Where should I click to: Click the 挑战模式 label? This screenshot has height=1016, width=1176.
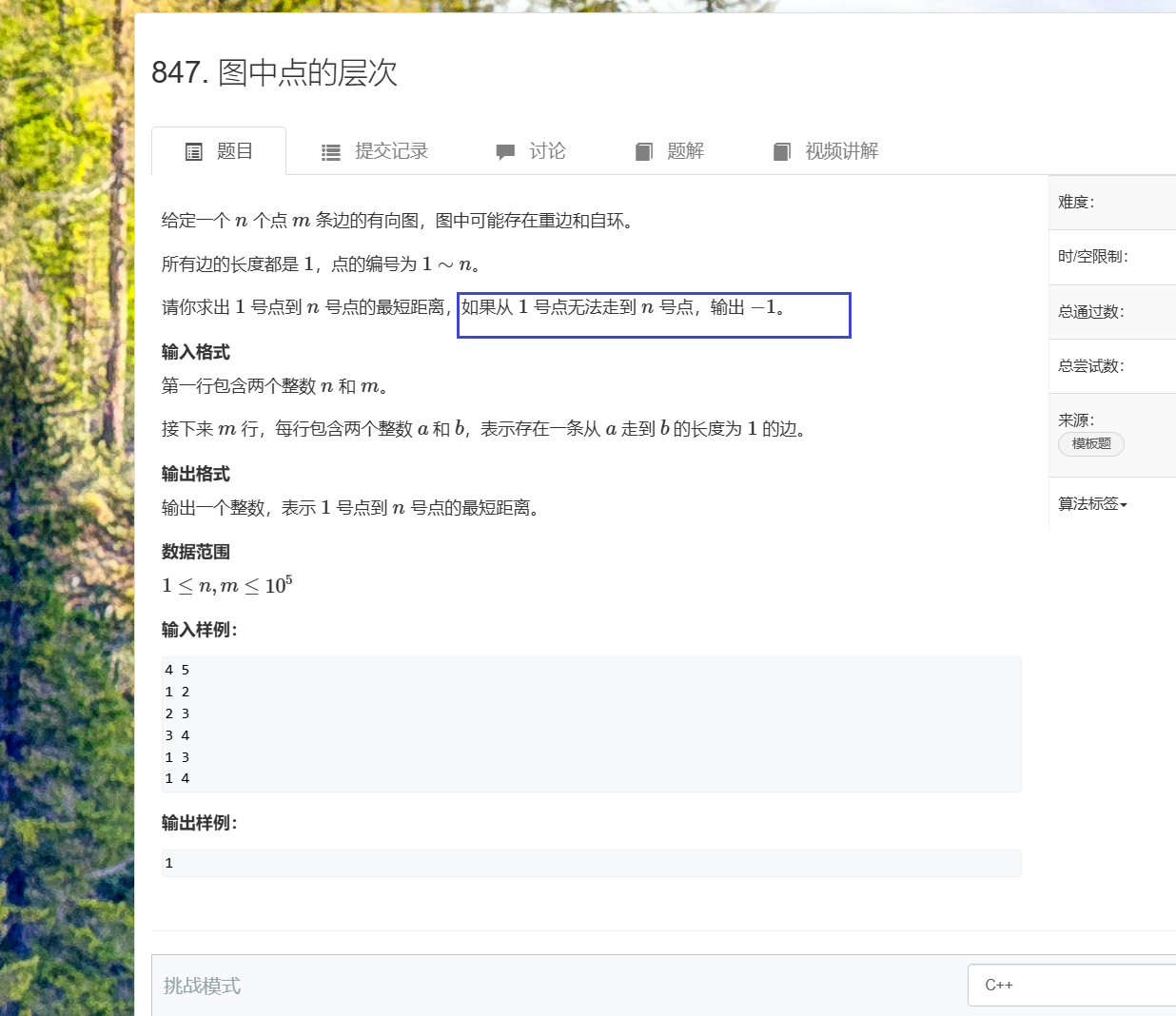[202, 986]
